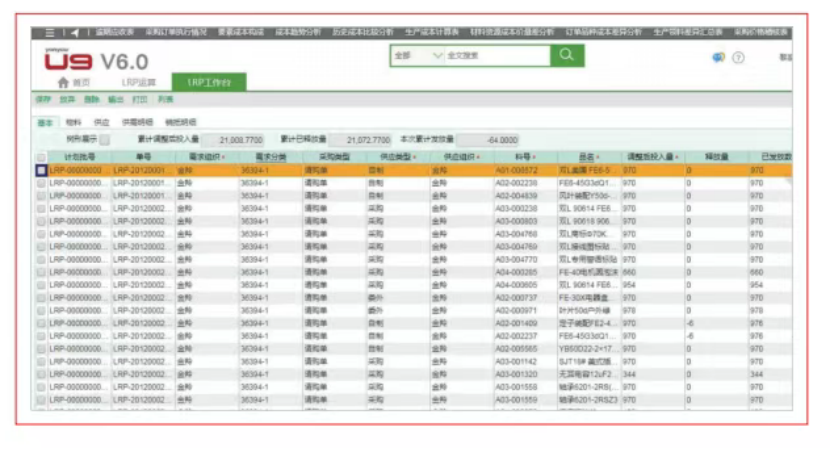
Task: Click the home icon next to 首页
Action: coord(63,82)
